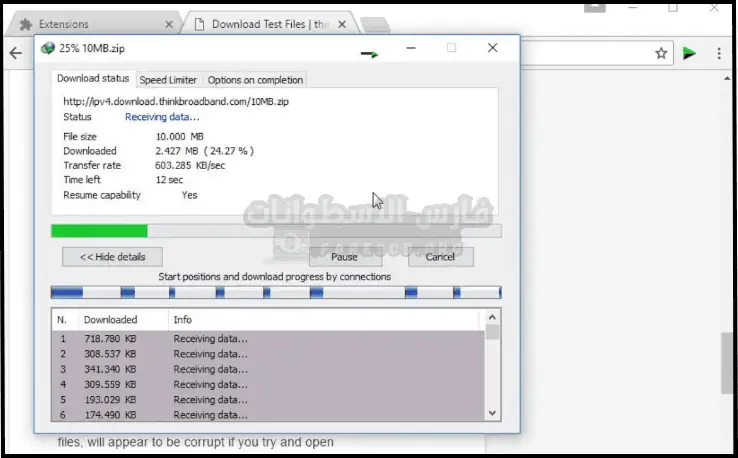
Task: Switch to the Speed Limiter tab
Action: coord(168,80)
